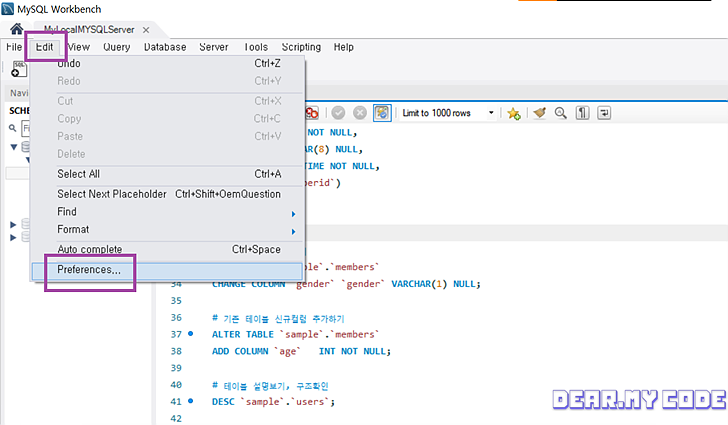
Task: Save snippet with the star icon
Action: point(514,113)
